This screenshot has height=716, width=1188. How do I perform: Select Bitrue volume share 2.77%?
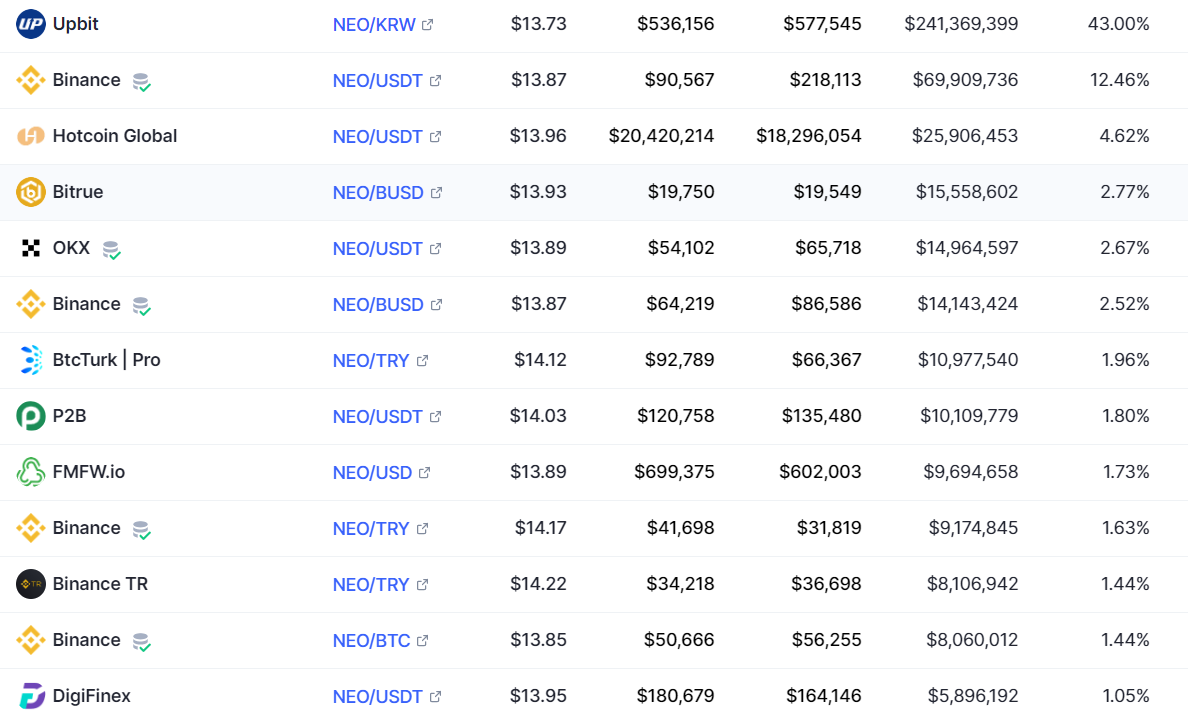coord(1125,192)
